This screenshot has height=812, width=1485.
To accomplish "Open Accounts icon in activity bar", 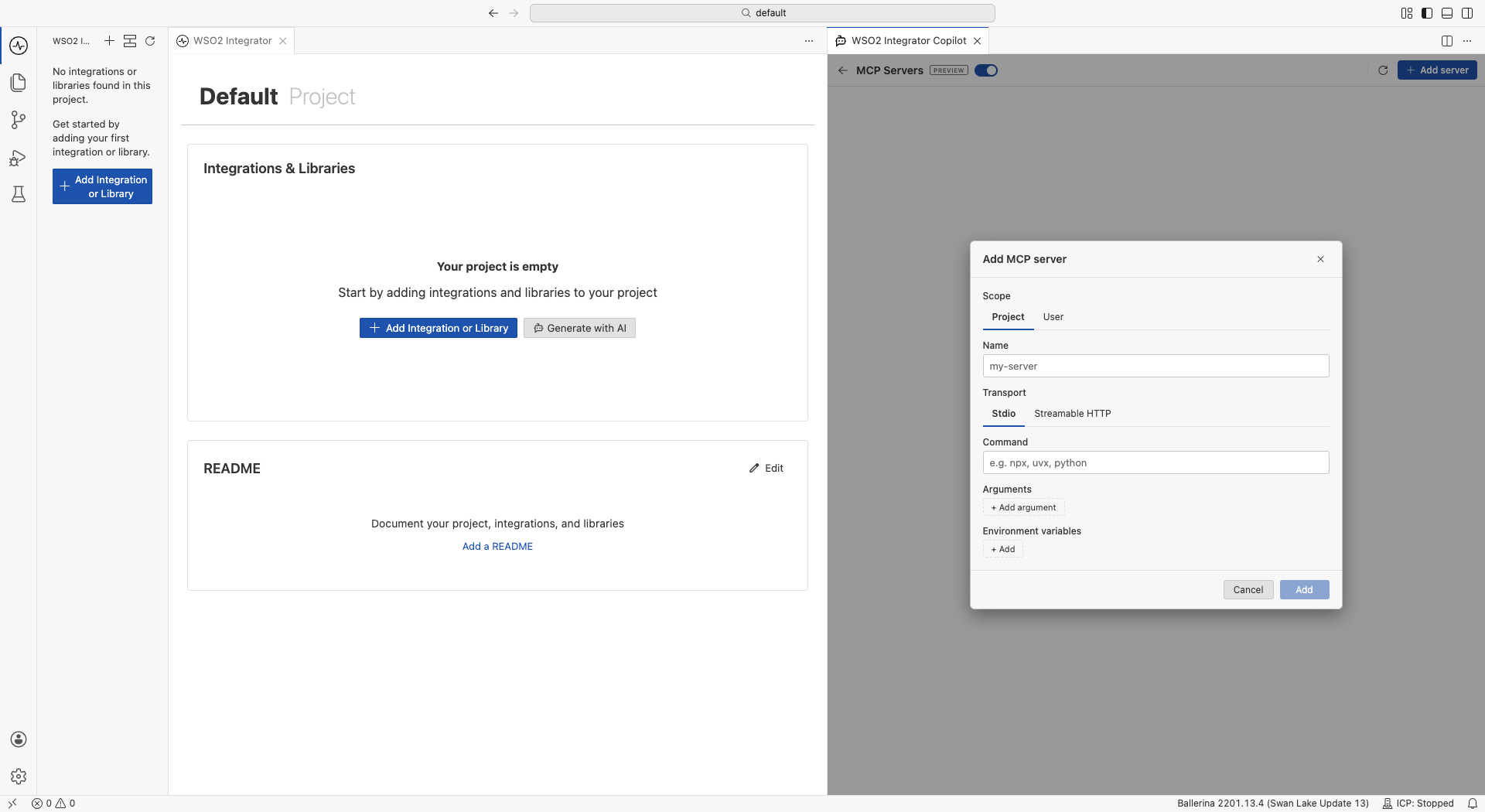I will coord(19,739).
